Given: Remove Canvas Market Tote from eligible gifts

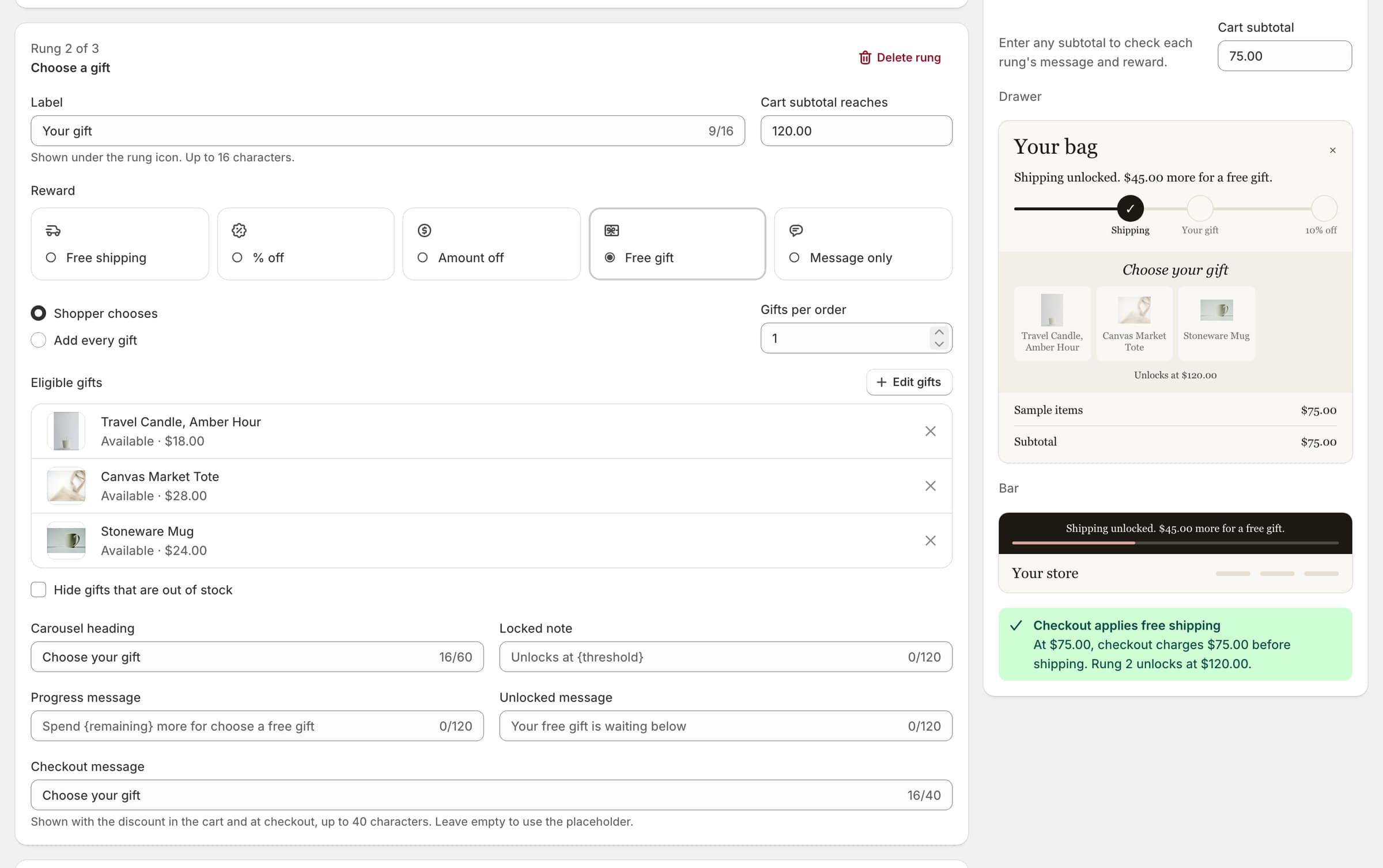Looking at the screenshot, I should click(x=930, y=486).
